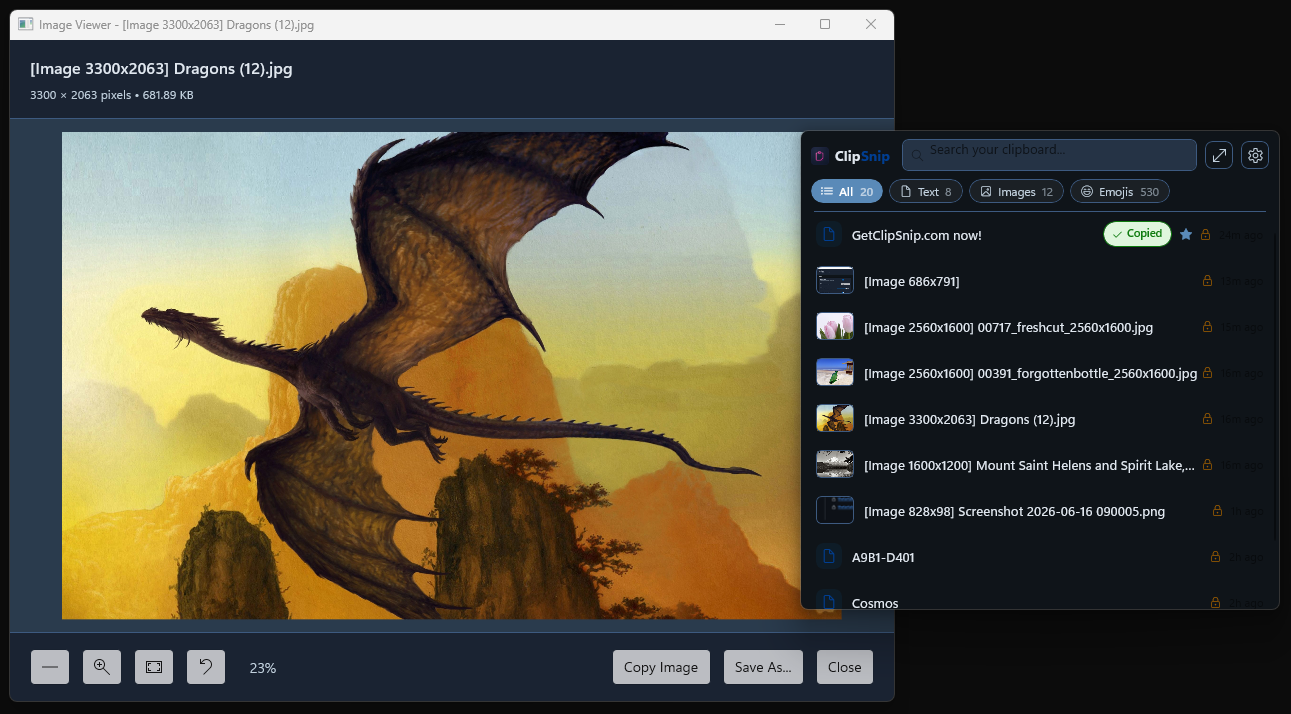Click the document icon beside A9B1-D401
This screenshot has height=714, width=1291.
click(828, 557)
